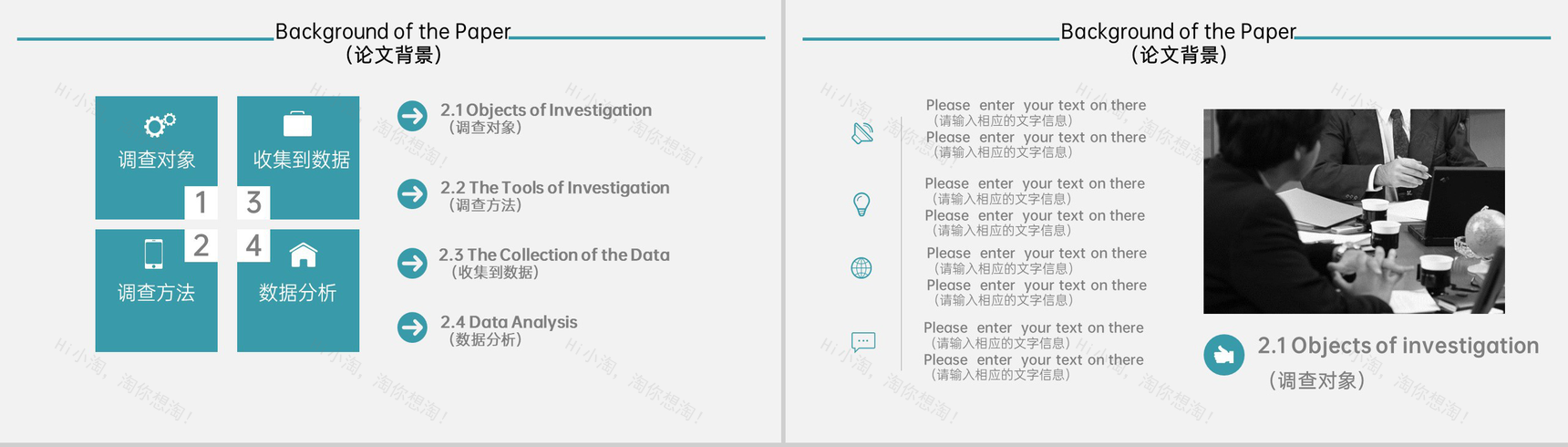Click the number 3 box
The image size is (1568, 447).
pos(253,203)
